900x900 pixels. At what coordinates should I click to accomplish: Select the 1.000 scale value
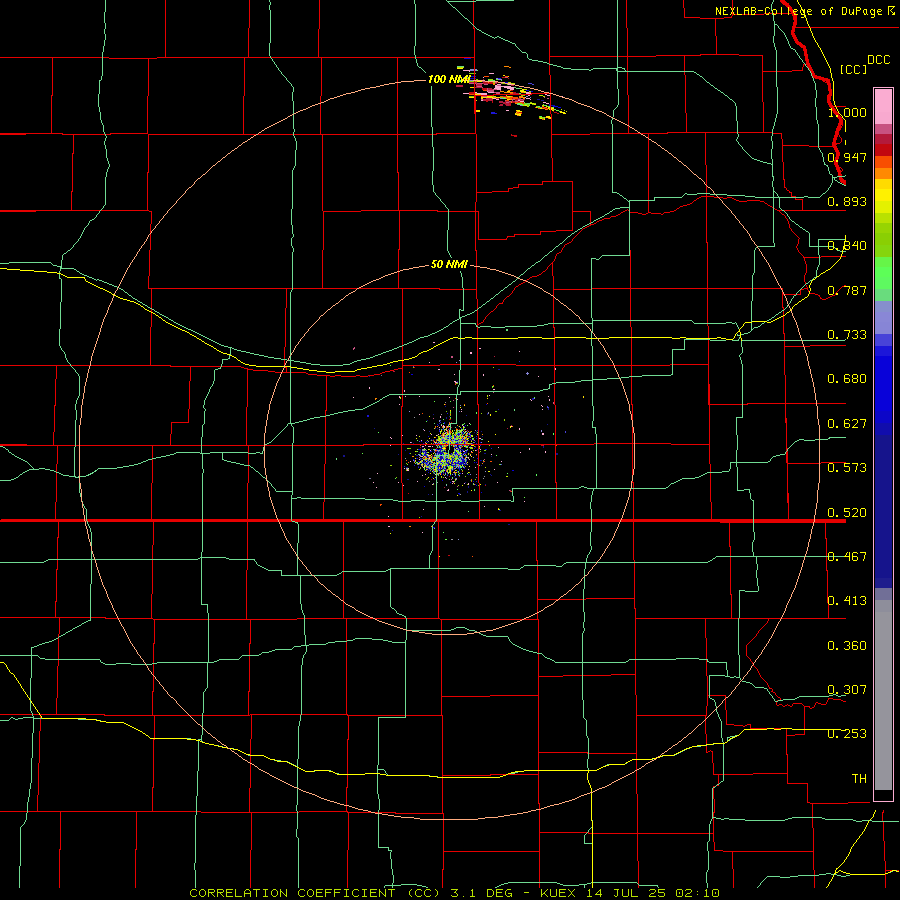(847, 112)
